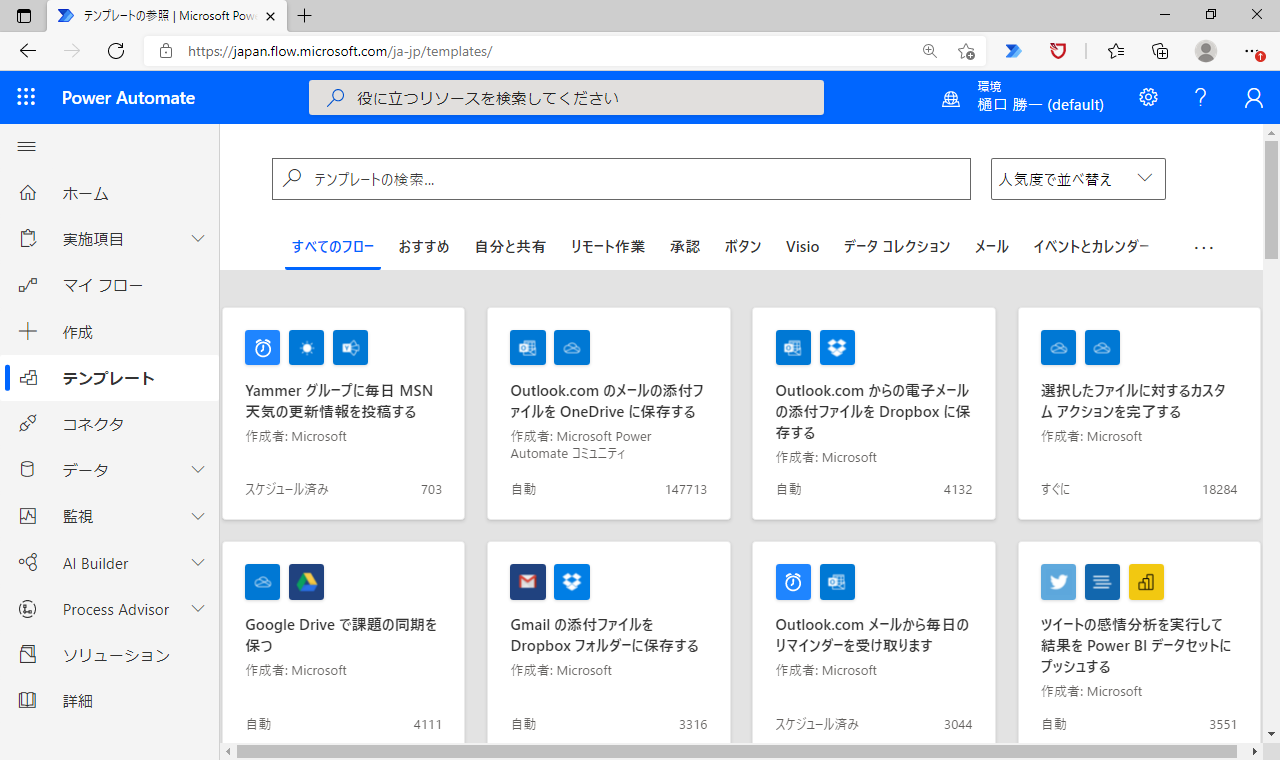Open Gmail to Dropbox folder template
Image resolution: width=1280 pixels, height=760 pixels.
[x=609, y=642]
